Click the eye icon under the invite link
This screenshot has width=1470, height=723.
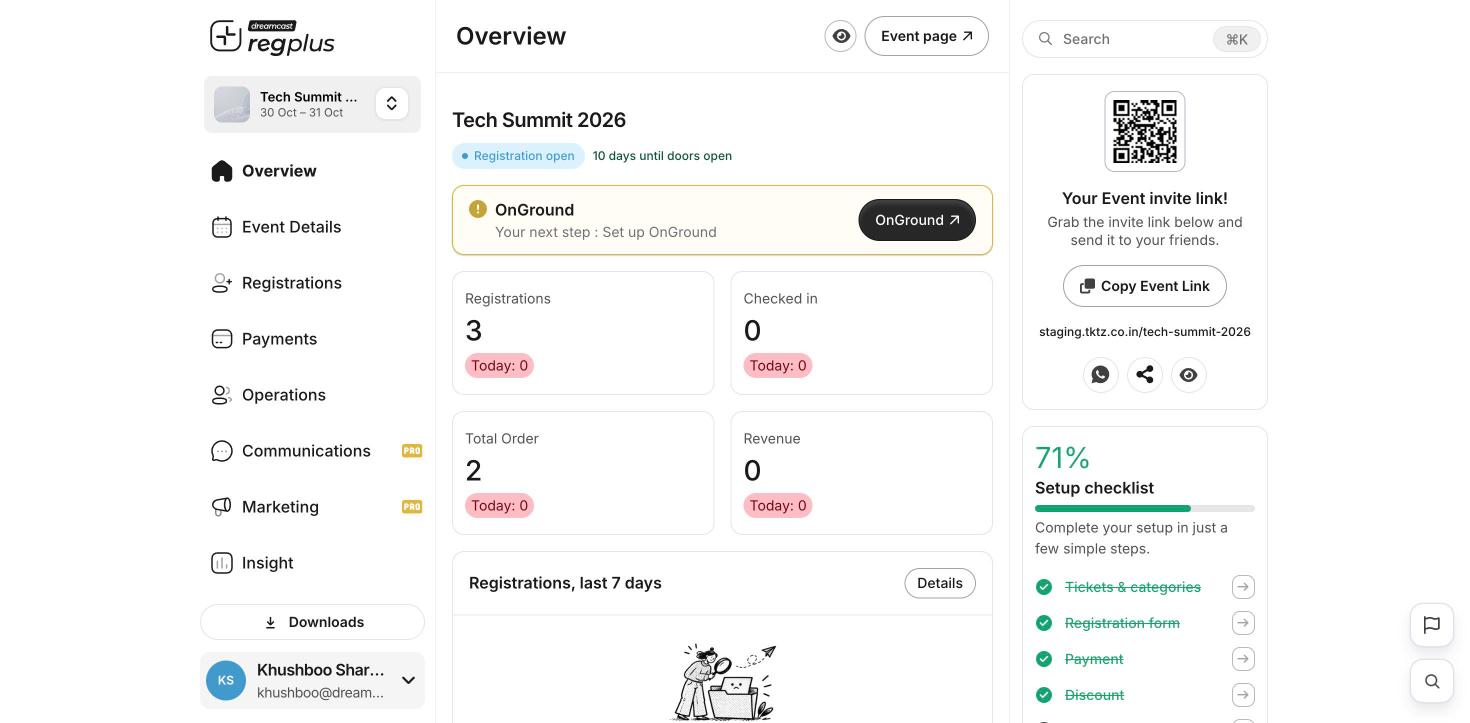pos(1189,375)
